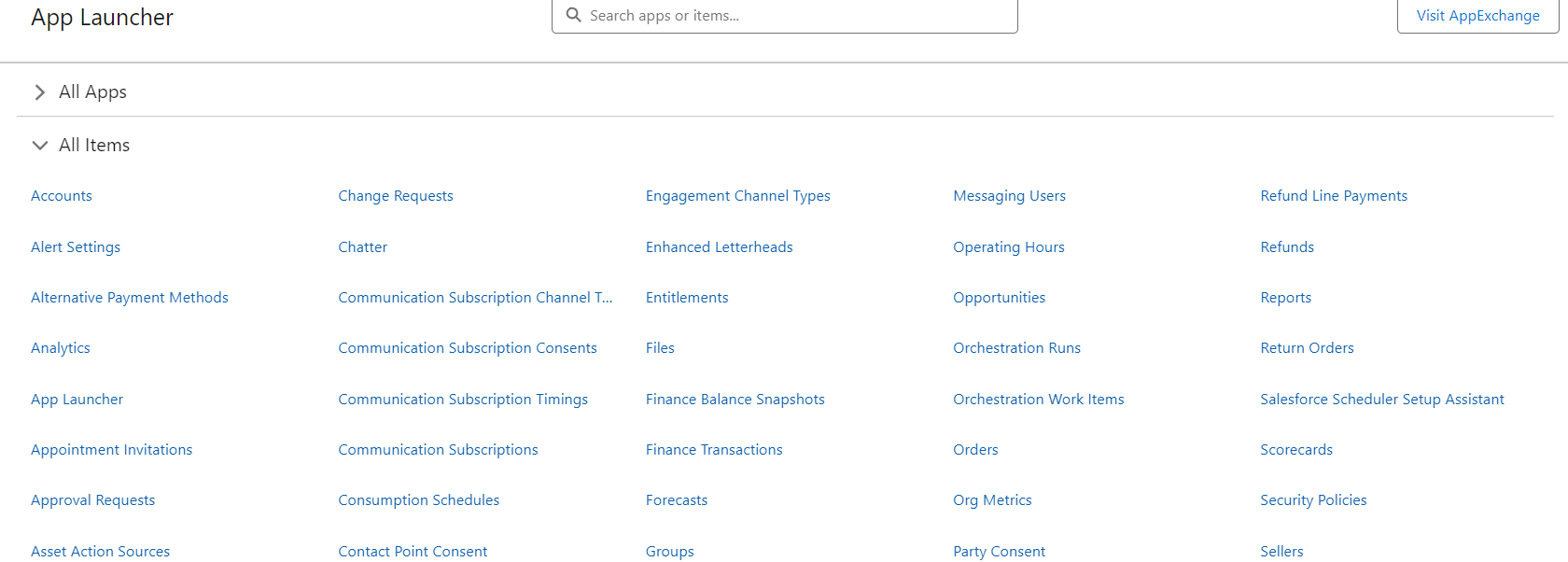This screenshot has height=562, width=1568.
Task: Open Communication Subscription Consents
Action: click(468, 348)
